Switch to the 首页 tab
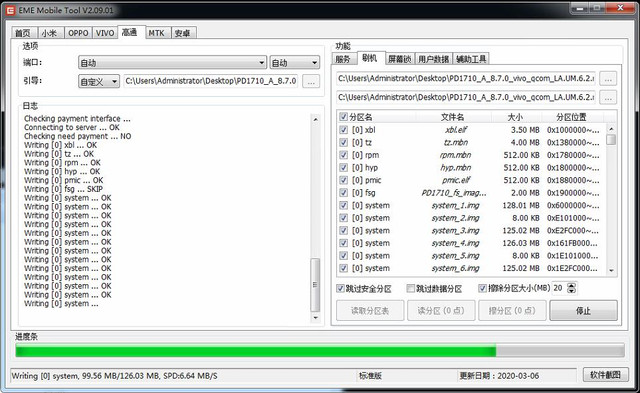Screen dimensions: 640x393 [23, 33]
